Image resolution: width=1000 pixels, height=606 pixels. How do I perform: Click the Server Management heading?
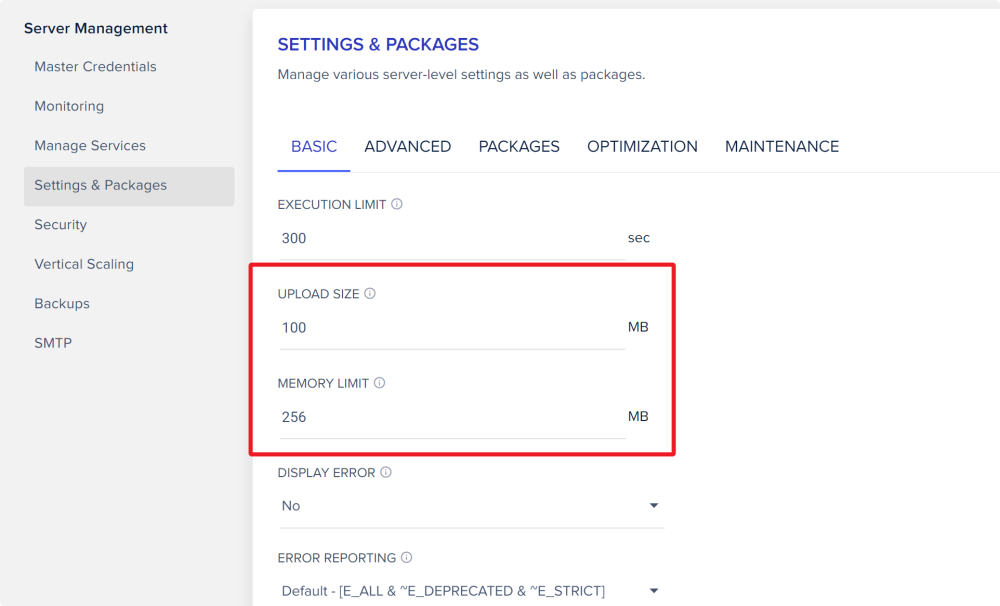[x=96, y=29]
